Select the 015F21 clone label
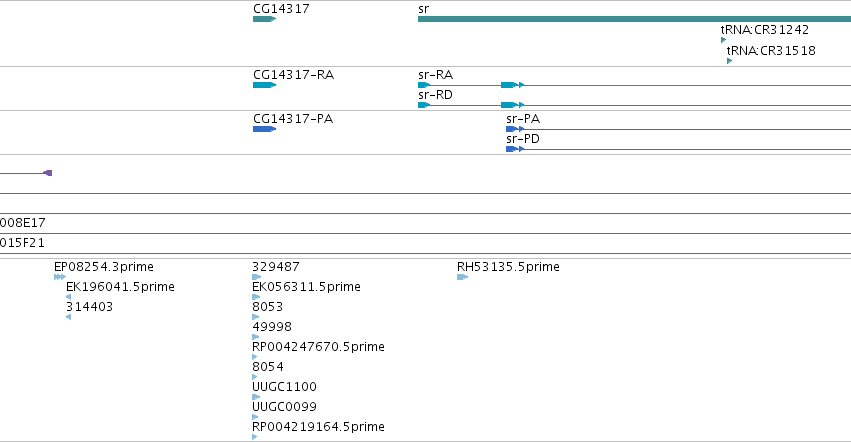The image size is (851, 442). click(x=22, y=243)
